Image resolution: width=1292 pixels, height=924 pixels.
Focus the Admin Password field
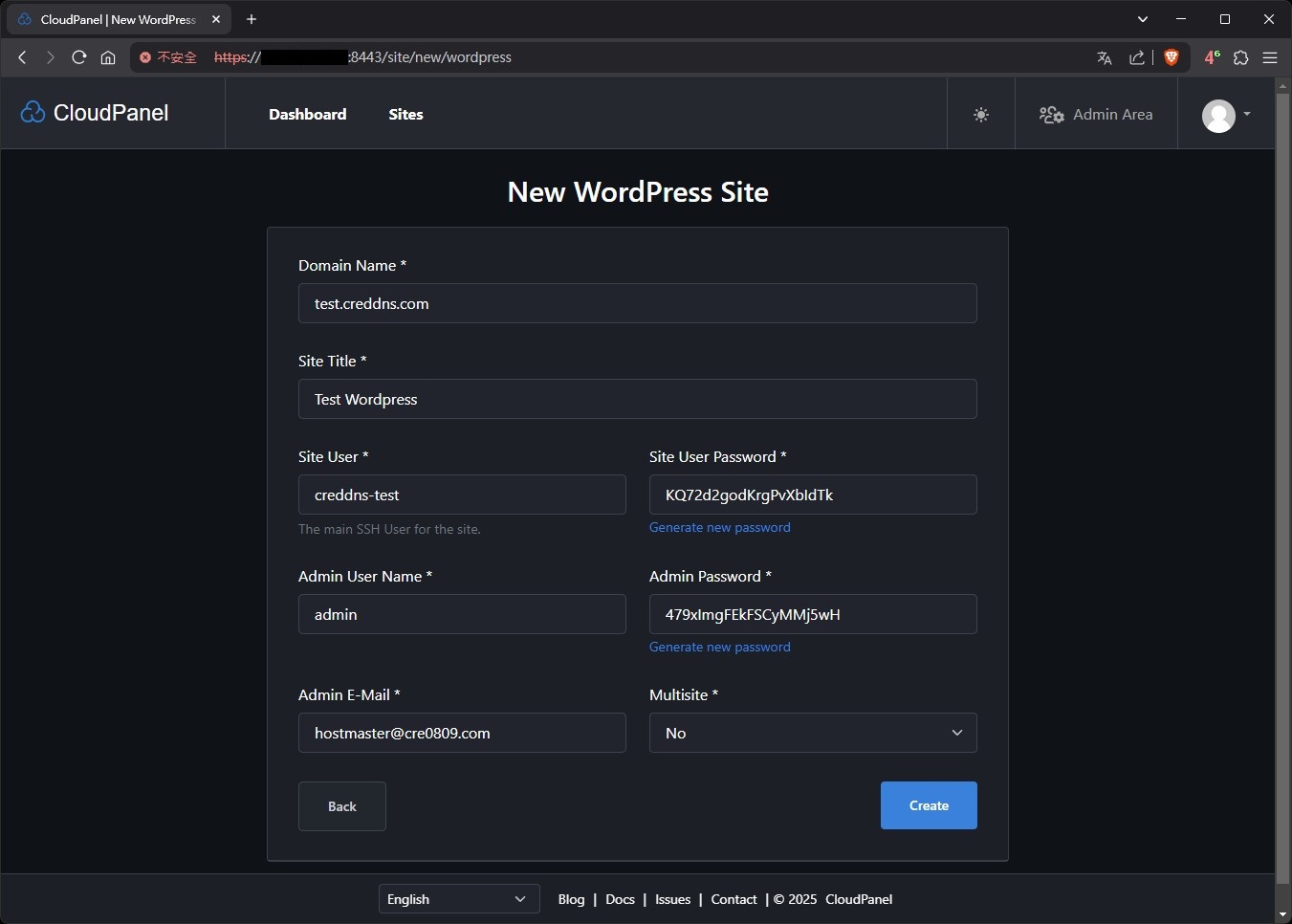[x=813, y=614]
